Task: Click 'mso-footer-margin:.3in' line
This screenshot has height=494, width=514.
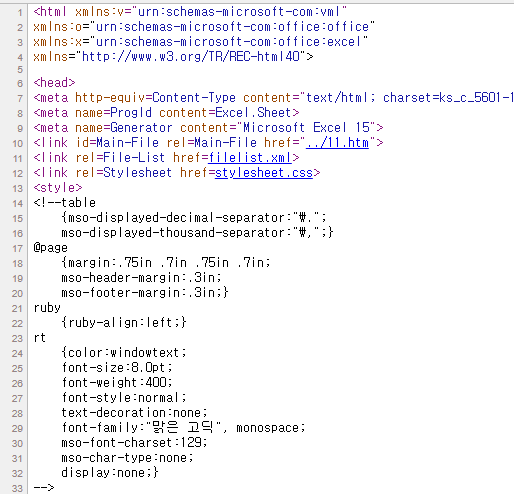Action: click(145, 293)
